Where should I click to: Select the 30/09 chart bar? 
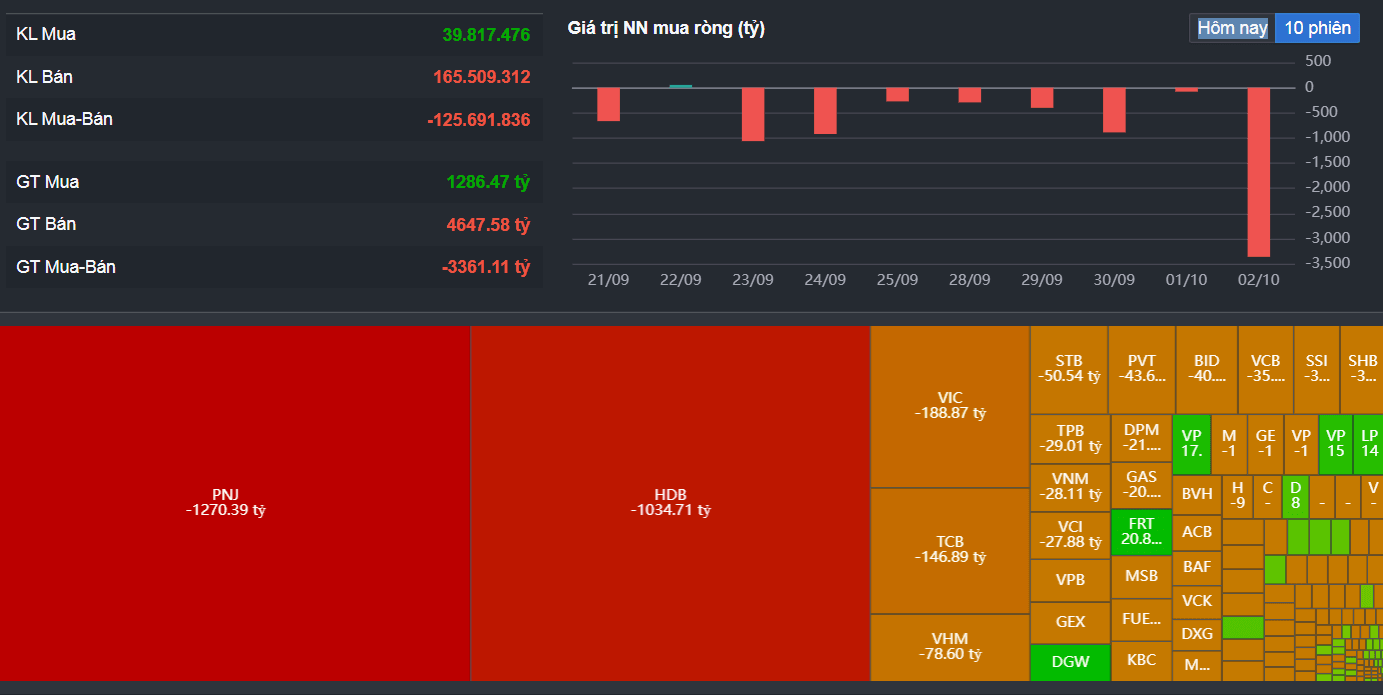[x=1114, y=110]
